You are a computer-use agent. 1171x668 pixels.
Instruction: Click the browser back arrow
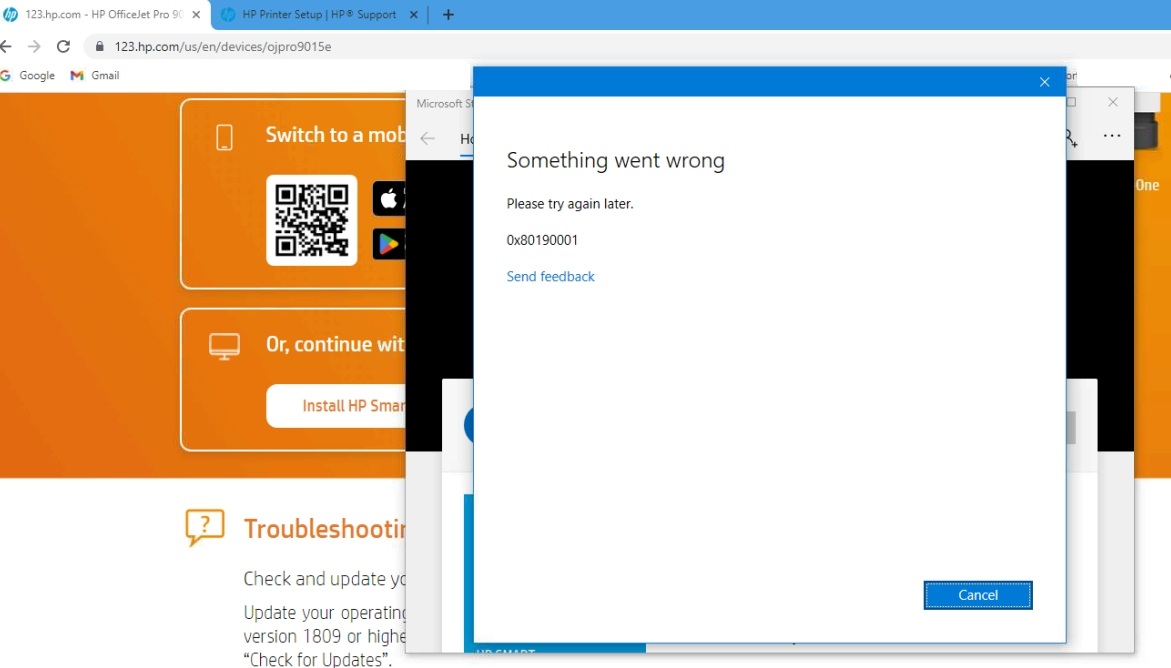6,47
